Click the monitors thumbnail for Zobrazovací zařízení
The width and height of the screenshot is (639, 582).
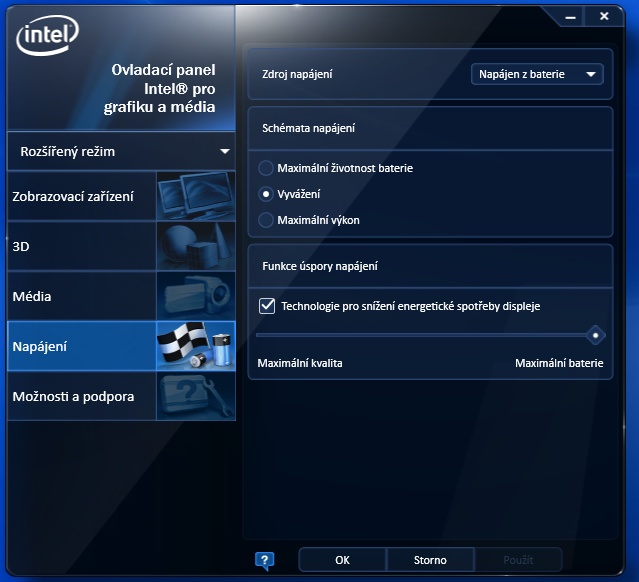pyautogui.click(x=196, y=196)
